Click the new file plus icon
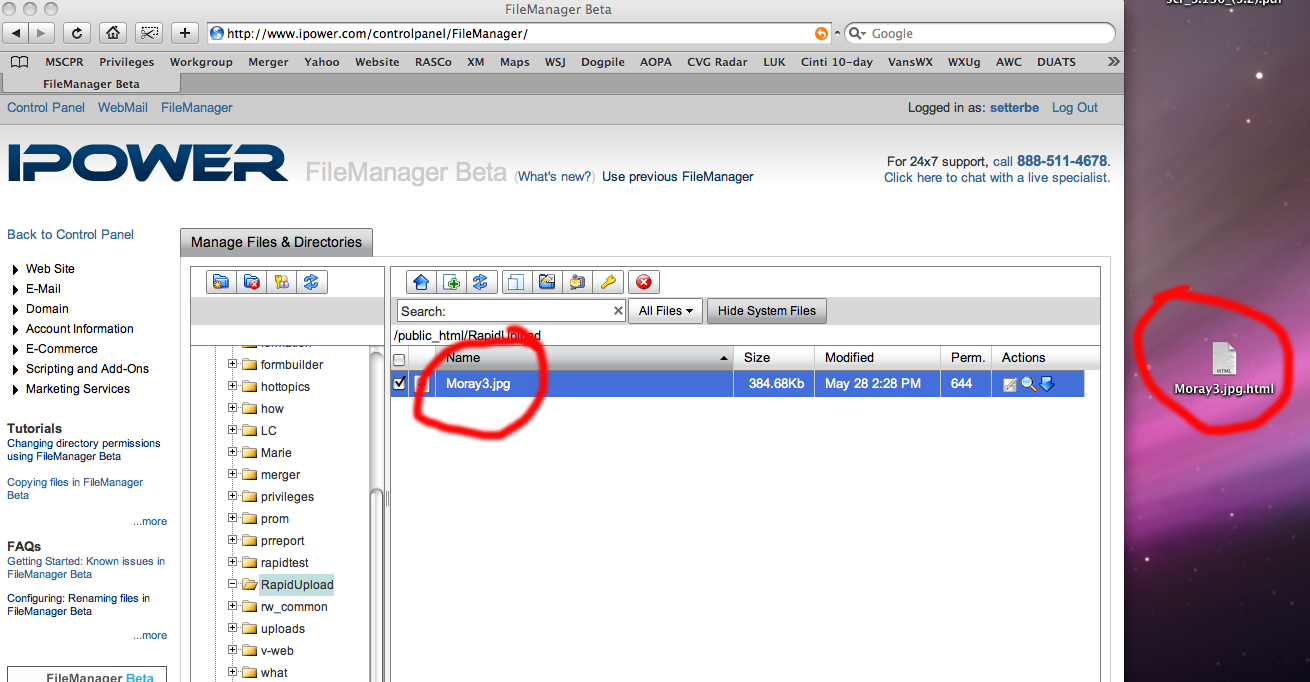Viewport: 1310px width, 682px height. [x=451, y=282]
